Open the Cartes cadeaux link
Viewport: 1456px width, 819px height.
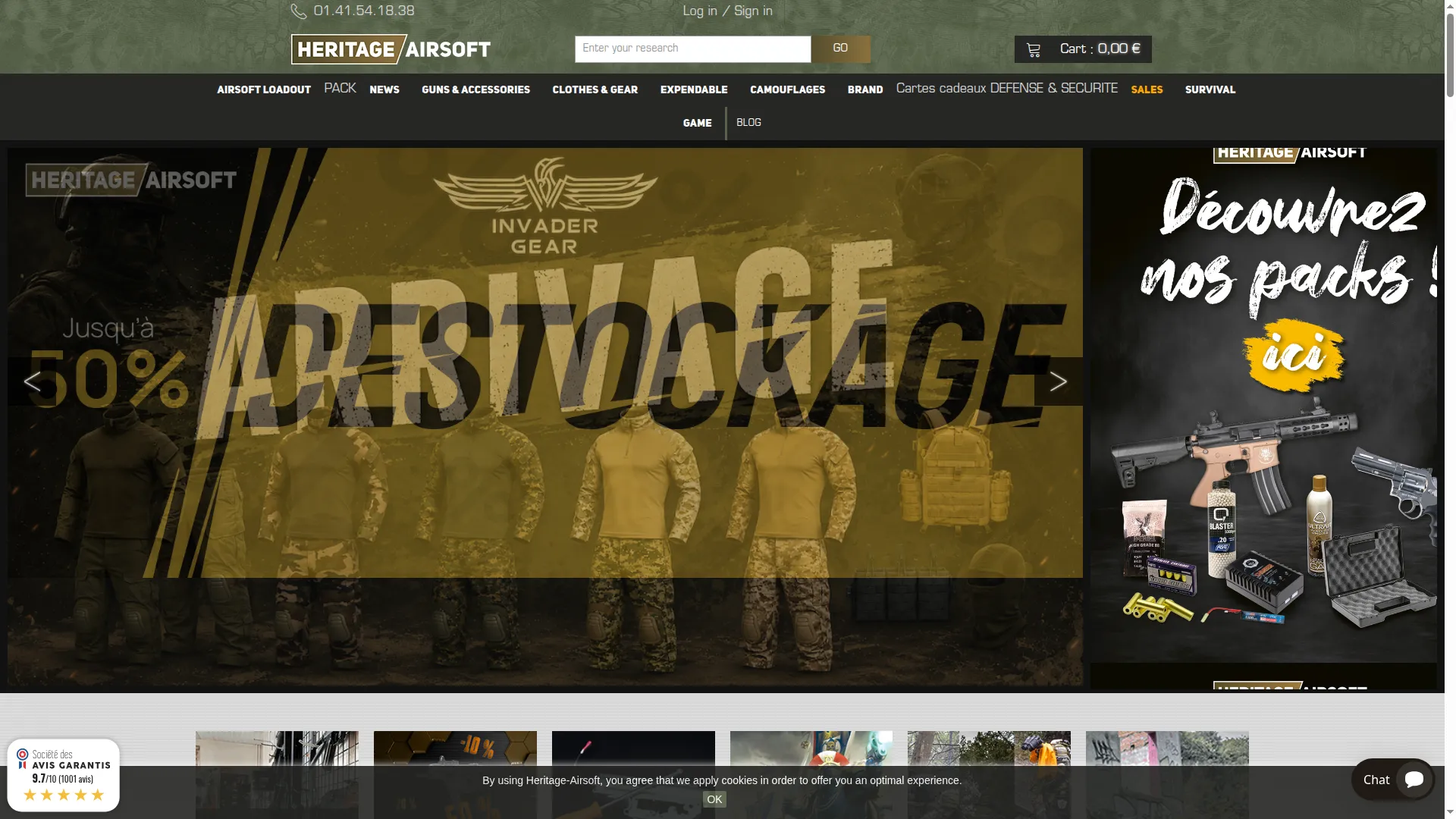(941, 89)
